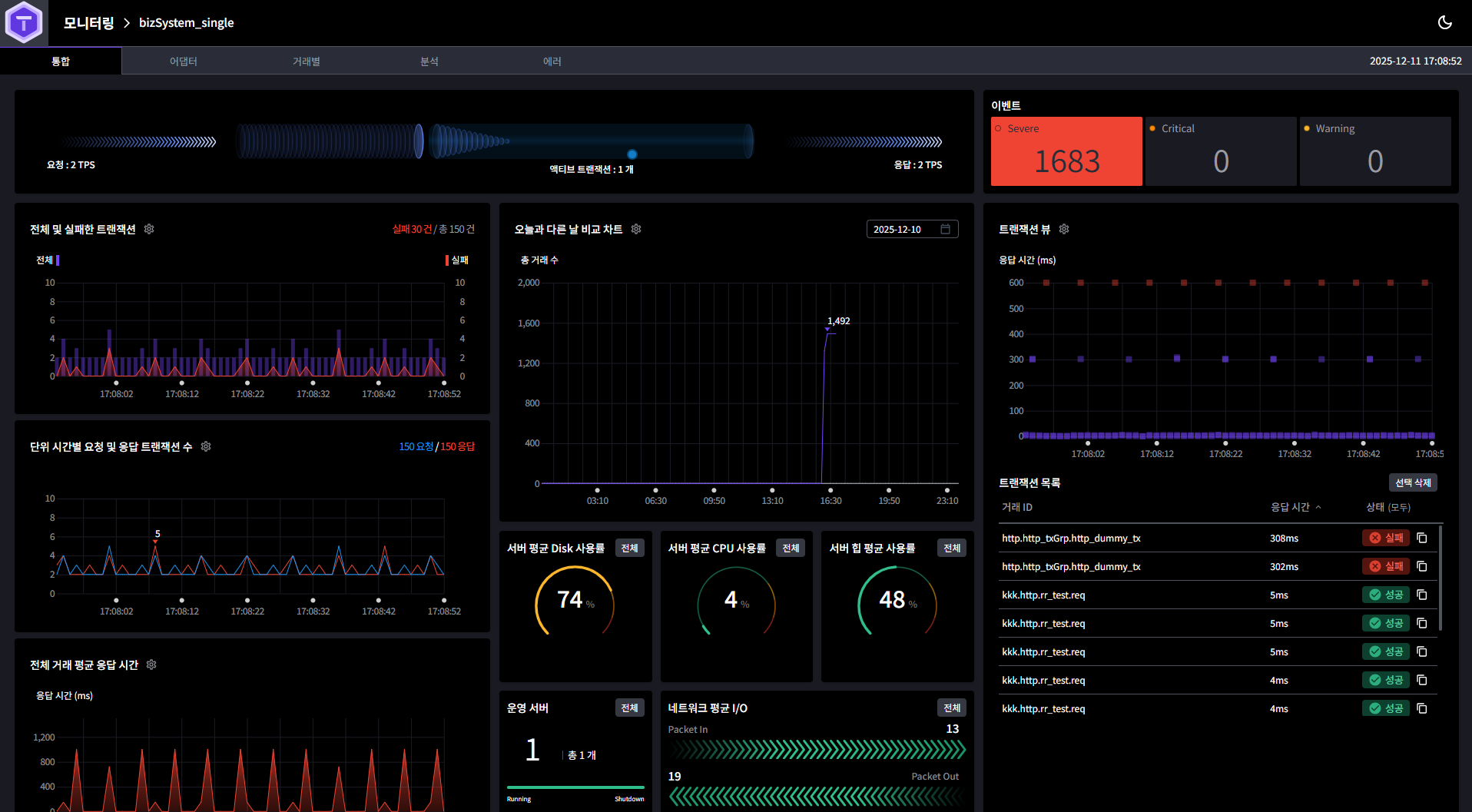Image resolution: width=1472 pixels, height=812 pixels.
Task: Click the Running/Shutdown status bar in 운영 서버
Action: [575, 788]
